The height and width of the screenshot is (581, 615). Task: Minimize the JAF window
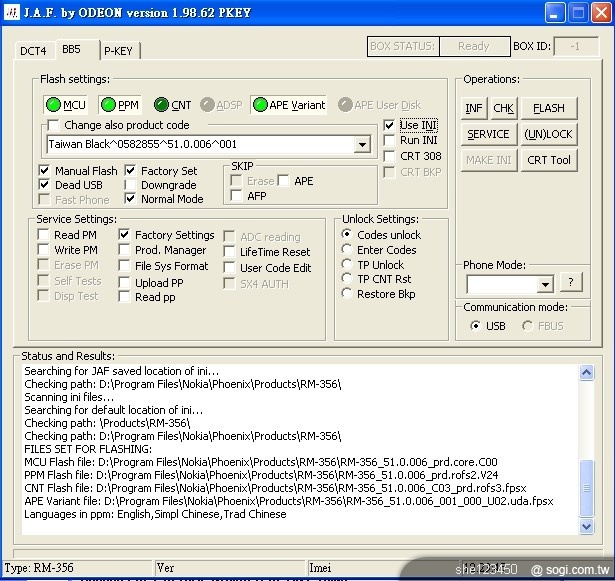tap(555, 13)
